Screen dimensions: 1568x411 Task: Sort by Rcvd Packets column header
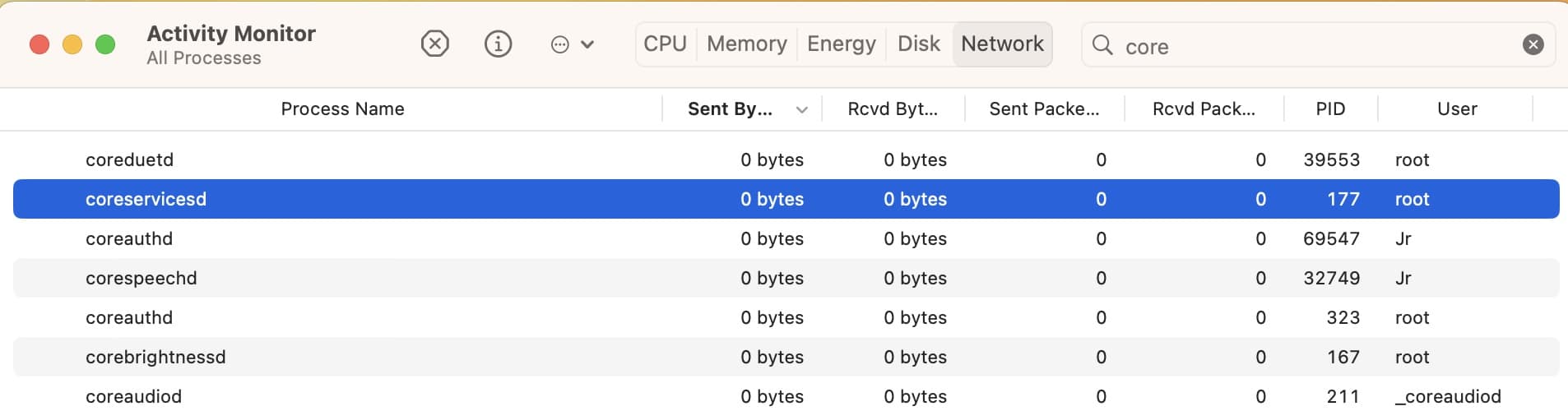click(1204, 109)
